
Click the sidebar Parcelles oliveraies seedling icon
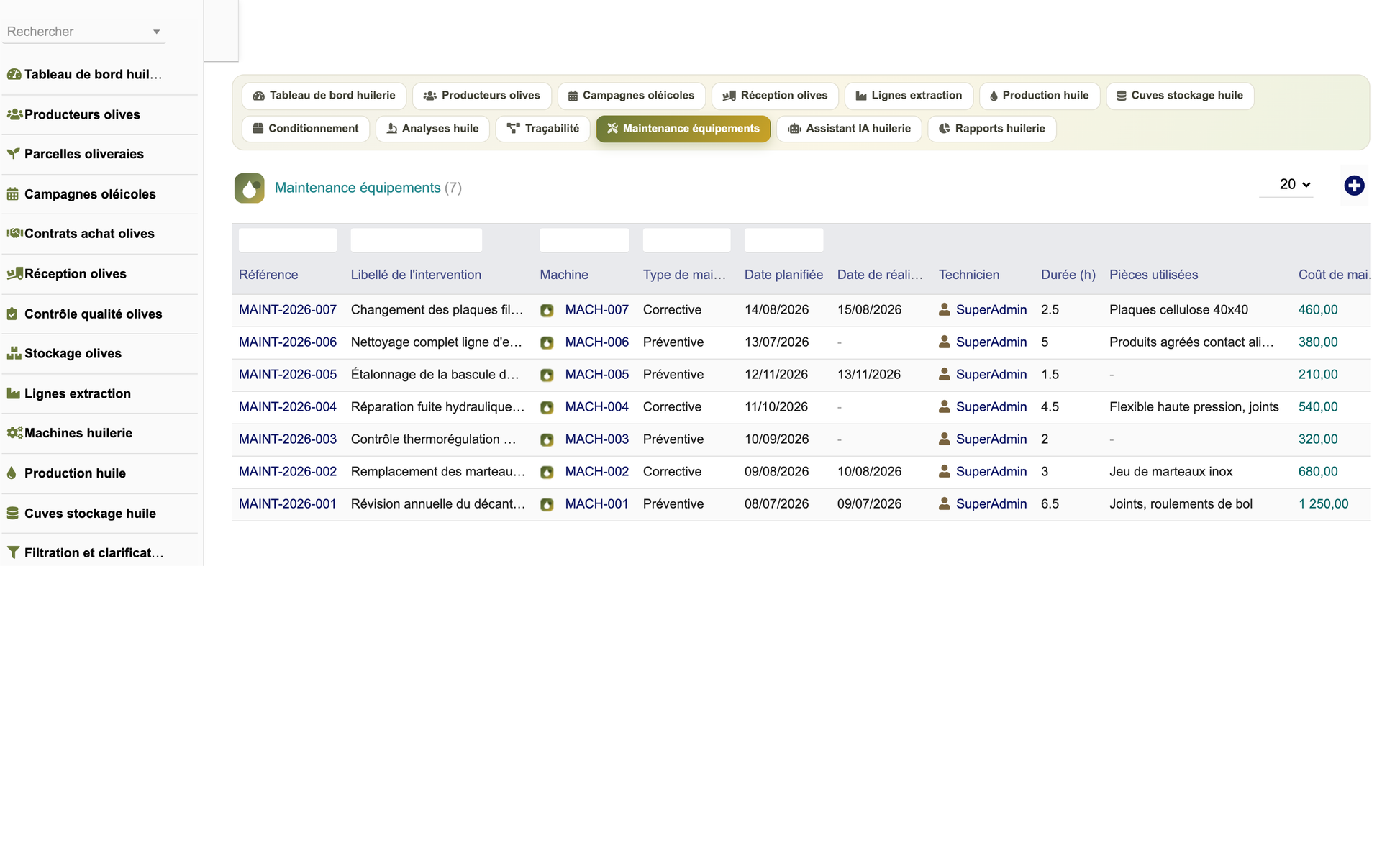[13, 154]
